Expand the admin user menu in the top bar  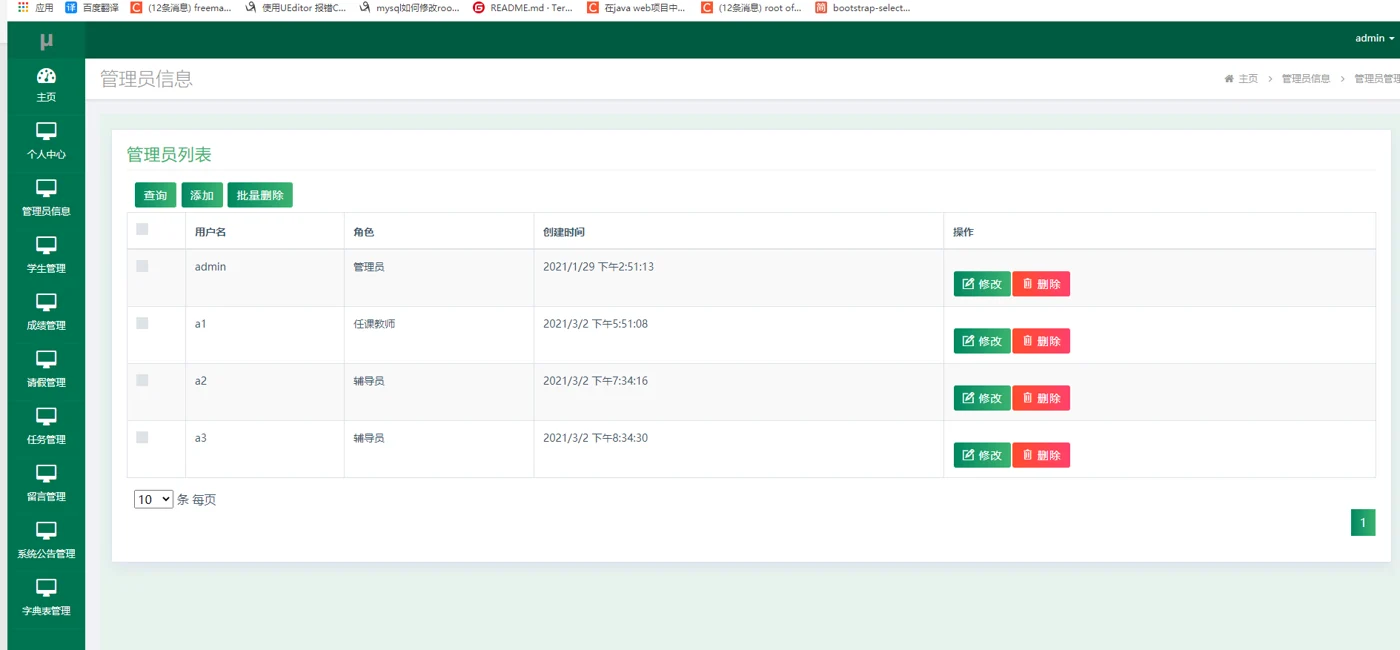point(1374,38)
